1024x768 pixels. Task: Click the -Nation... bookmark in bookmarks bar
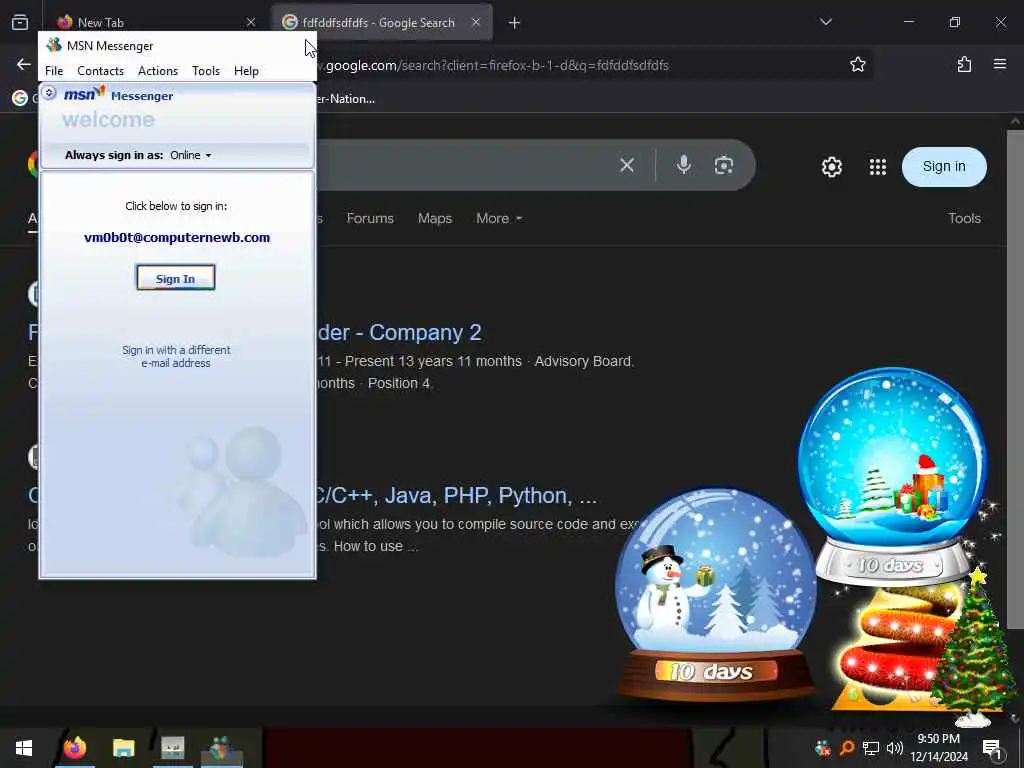point(345,99)
